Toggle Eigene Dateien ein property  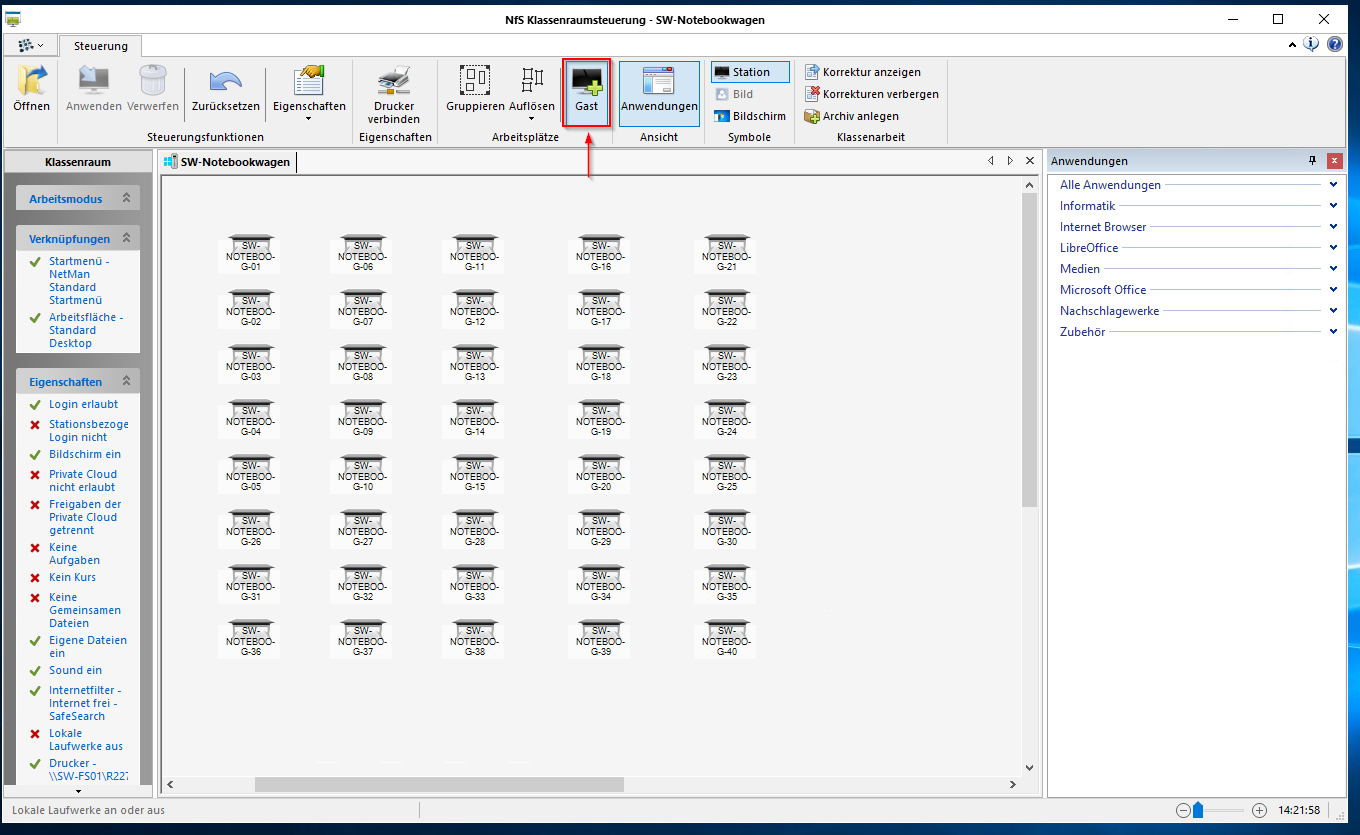point(88,647)
